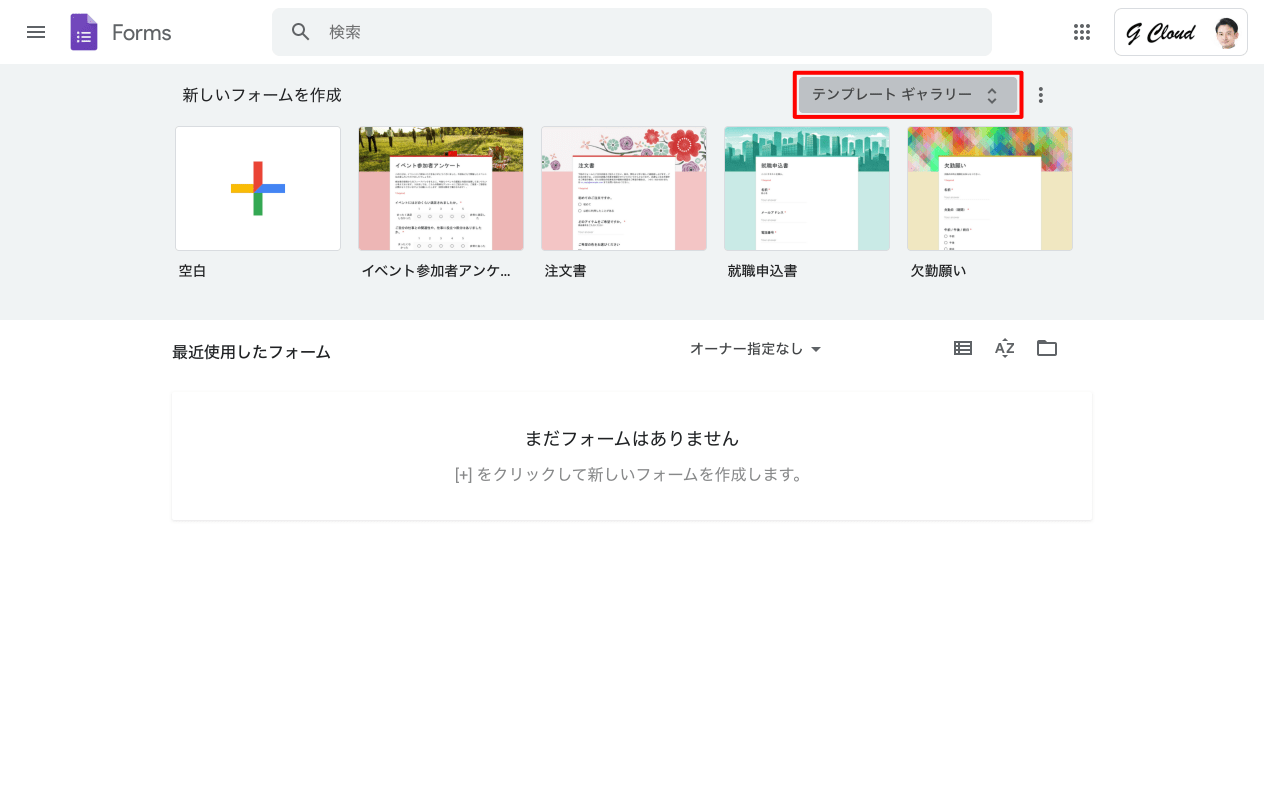Click the 就職申込書 label text

(762, 271)
